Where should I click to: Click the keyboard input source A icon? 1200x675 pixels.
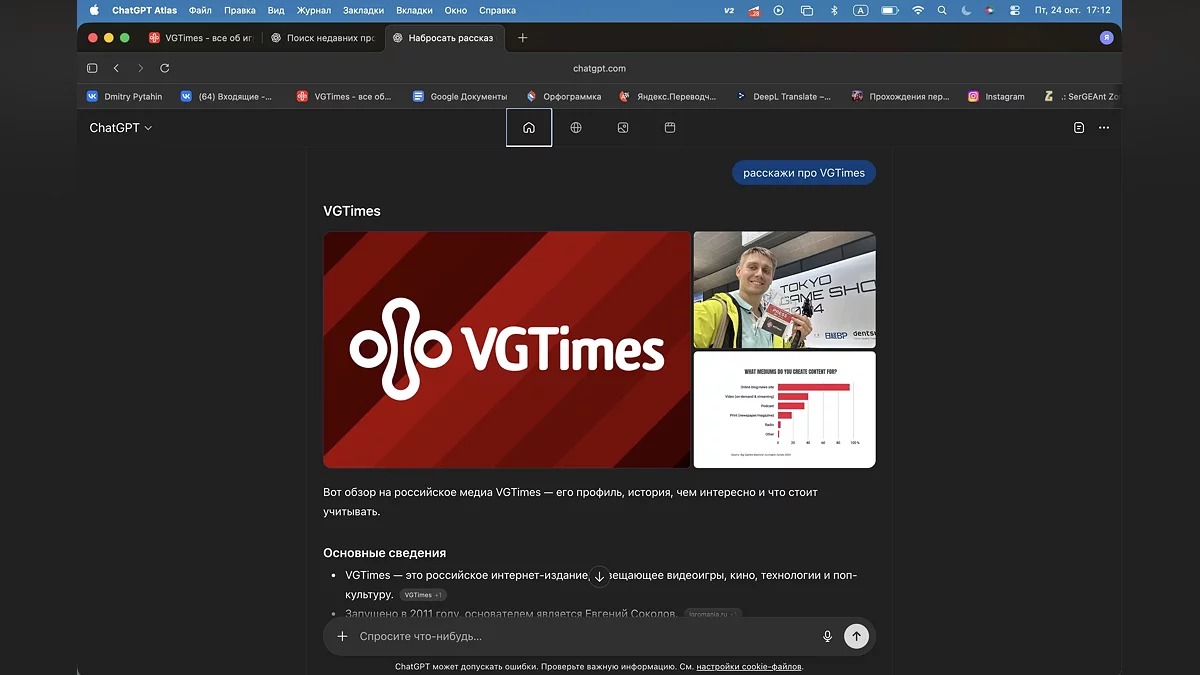(861, 10)
